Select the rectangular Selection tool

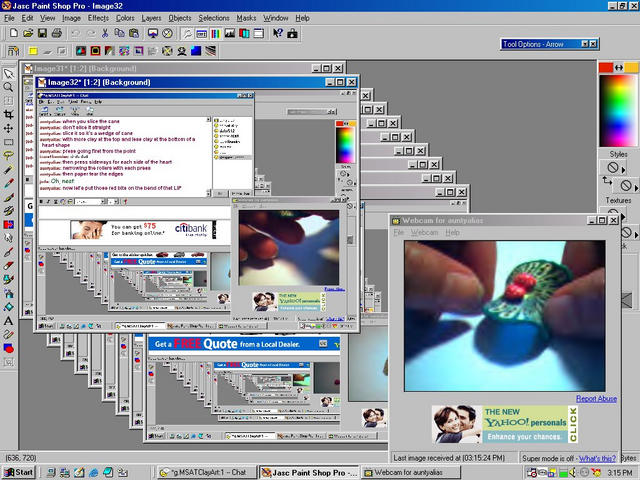(x=9, y=142)
